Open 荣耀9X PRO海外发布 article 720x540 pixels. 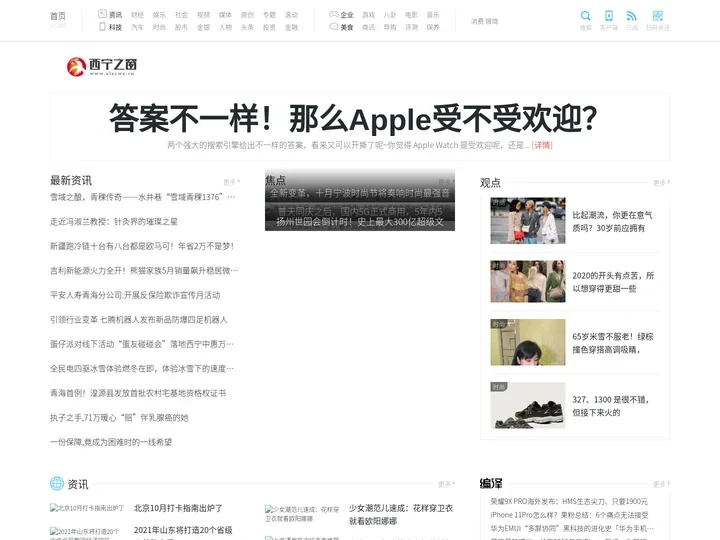pyautogui.click(x=569, y=501)
